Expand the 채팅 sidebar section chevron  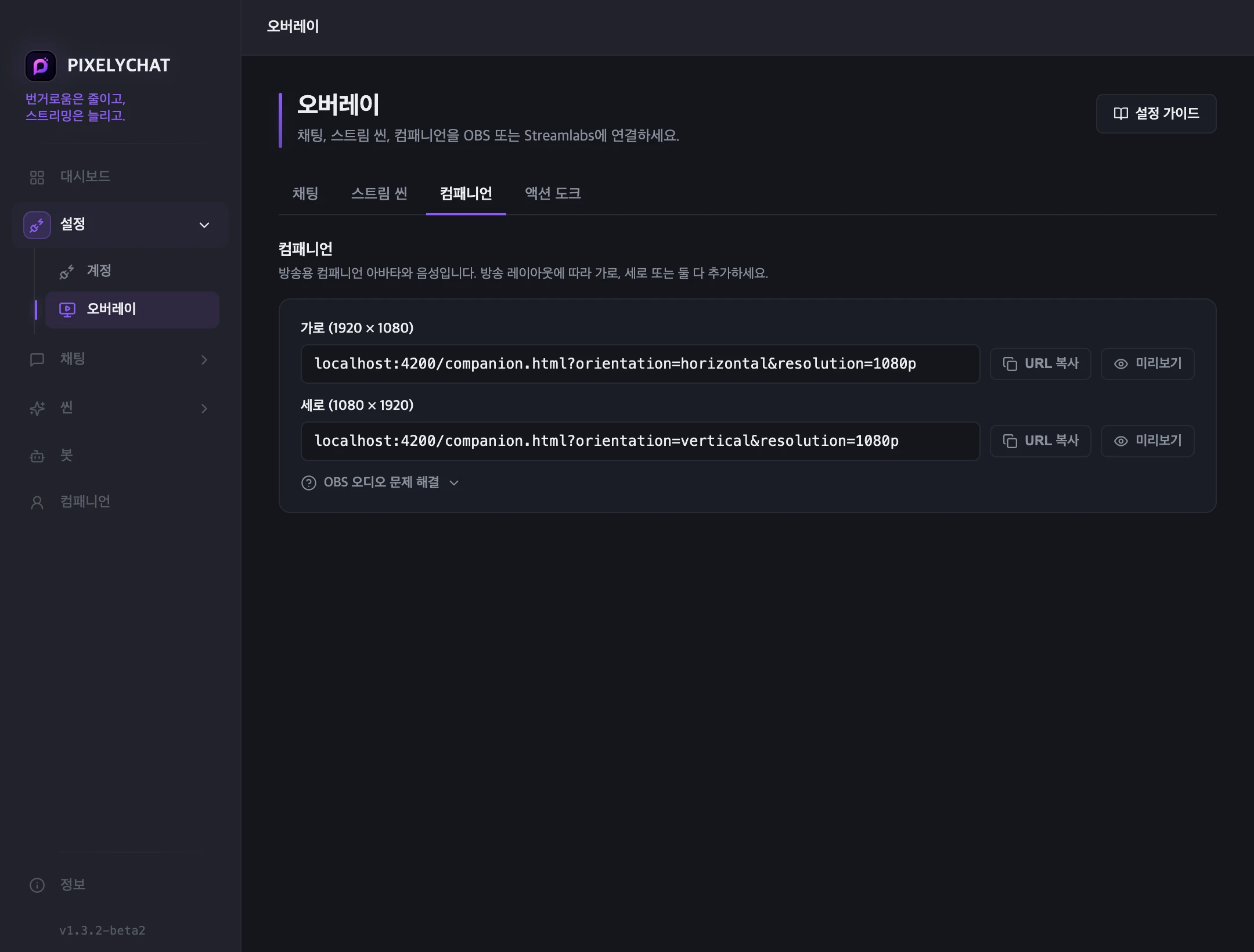(204, 360)
